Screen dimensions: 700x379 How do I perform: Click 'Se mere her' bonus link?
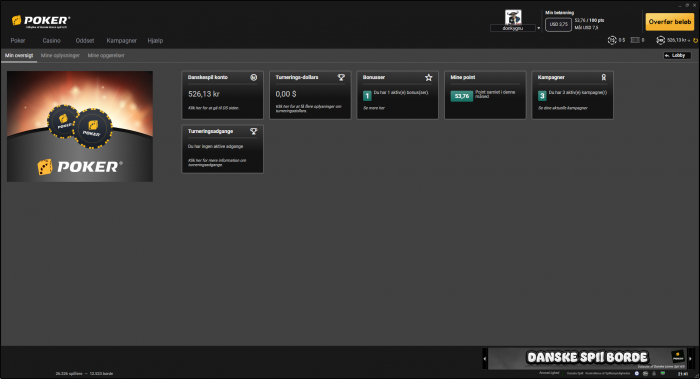374,108
